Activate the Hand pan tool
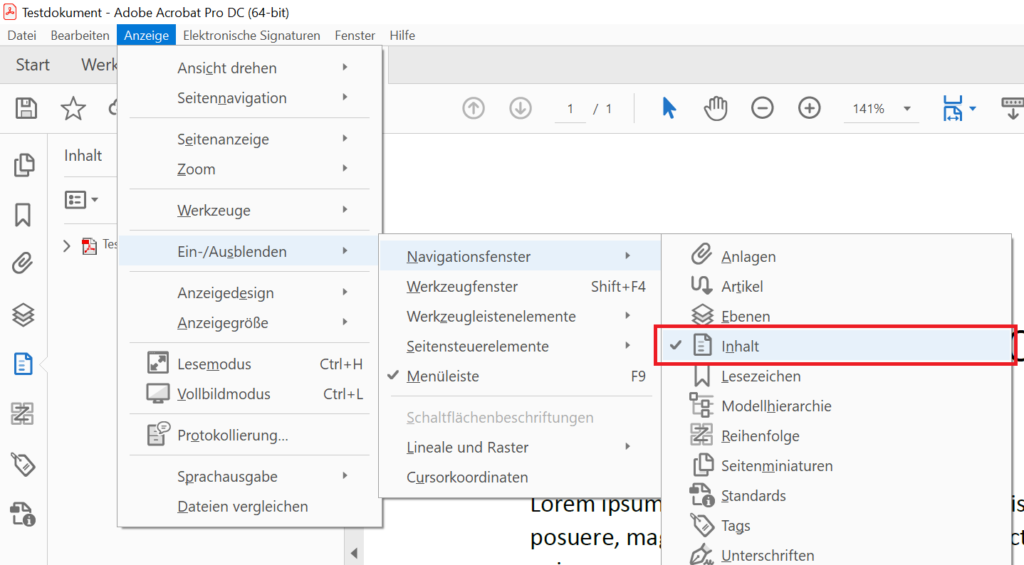Image resolution: width=1024 pixels, height=565 pixels. [715, 108]
